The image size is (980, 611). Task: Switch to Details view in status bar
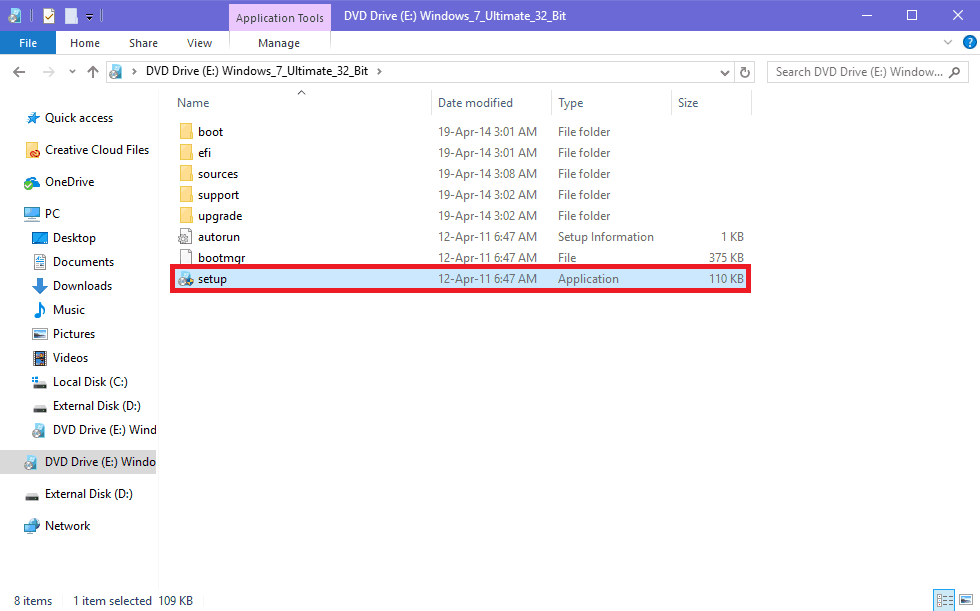[944, 600]
